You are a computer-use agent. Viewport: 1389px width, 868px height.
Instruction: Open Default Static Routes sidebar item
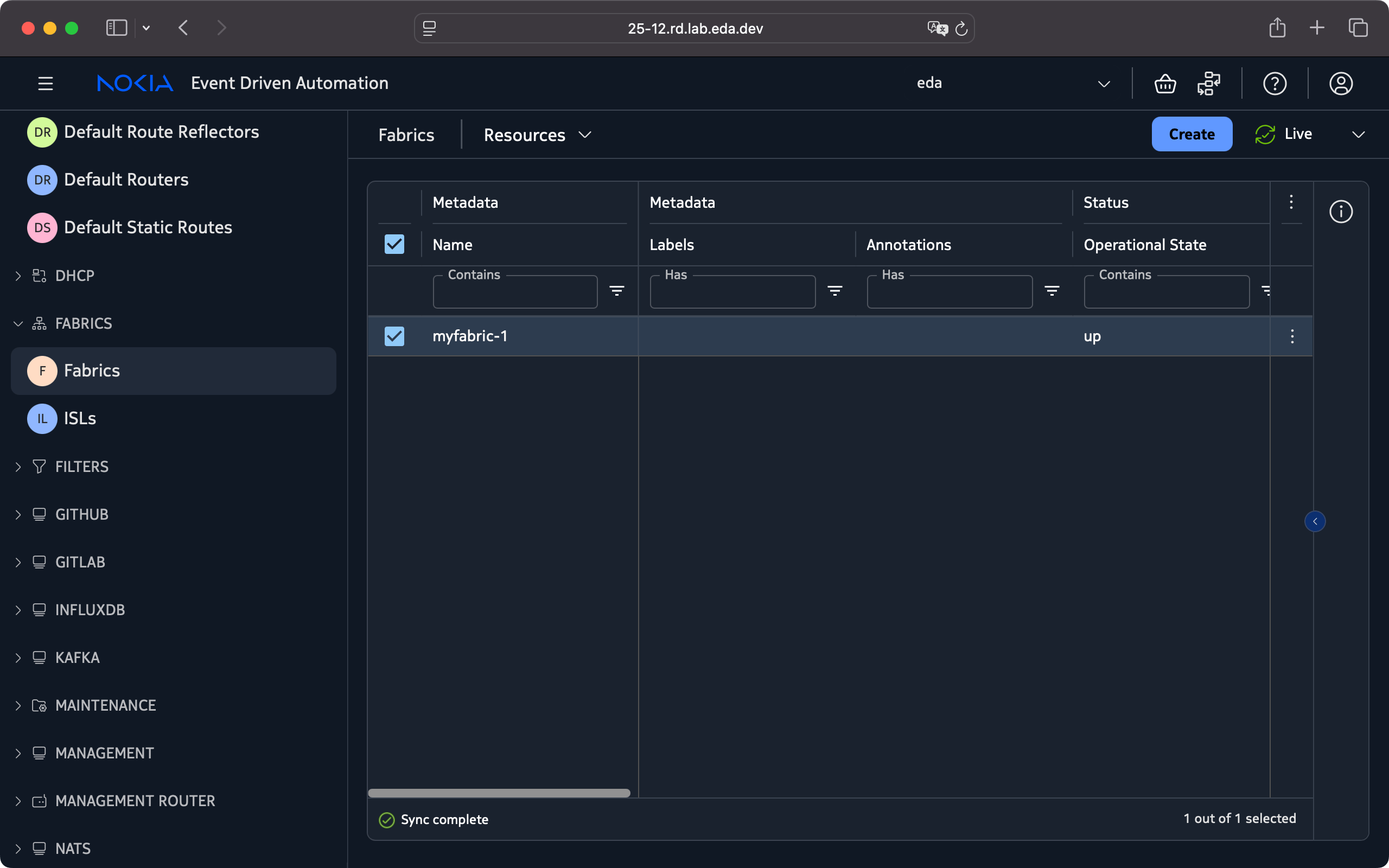(148, 227)
